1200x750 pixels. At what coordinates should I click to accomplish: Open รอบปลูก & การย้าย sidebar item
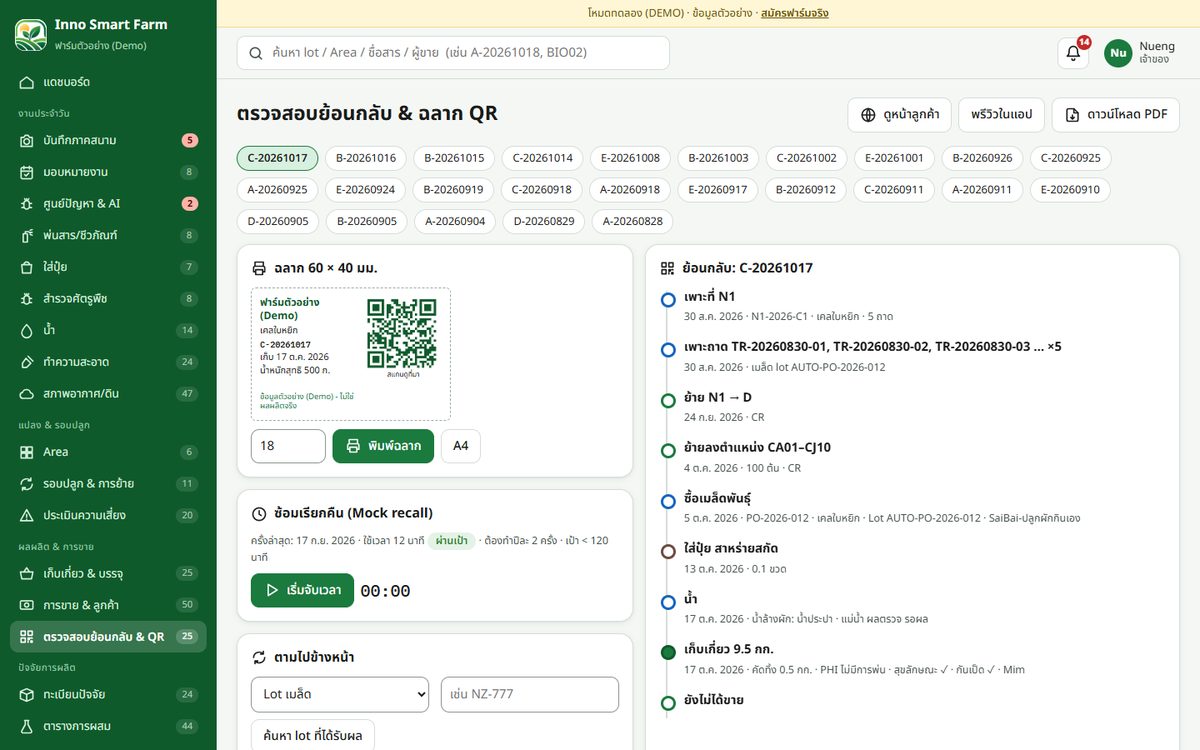click(x=108, y=484)
